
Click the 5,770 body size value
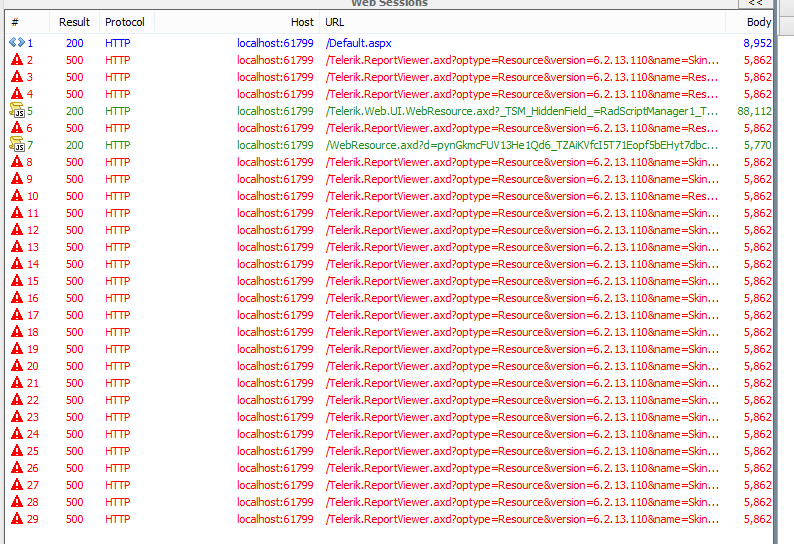pyautogui.click(x=757, y=145)
